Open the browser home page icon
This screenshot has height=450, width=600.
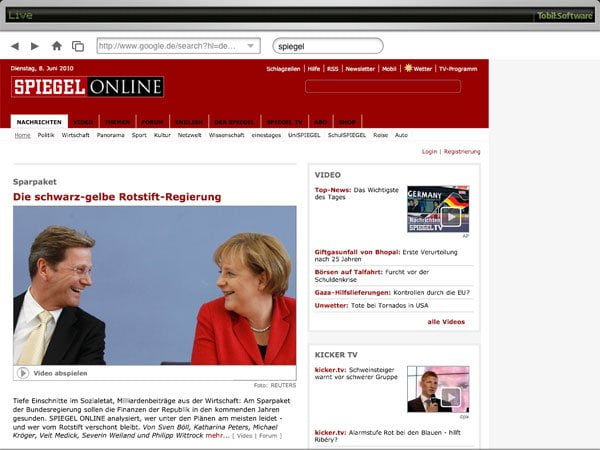click(57, 46)
